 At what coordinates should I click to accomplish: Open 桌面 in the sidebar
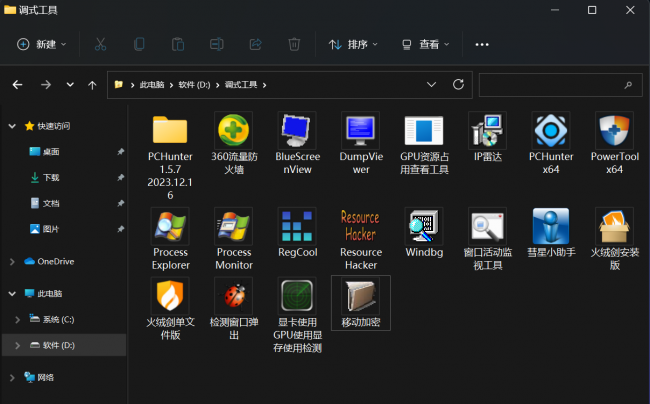click(x=51, y=152)
